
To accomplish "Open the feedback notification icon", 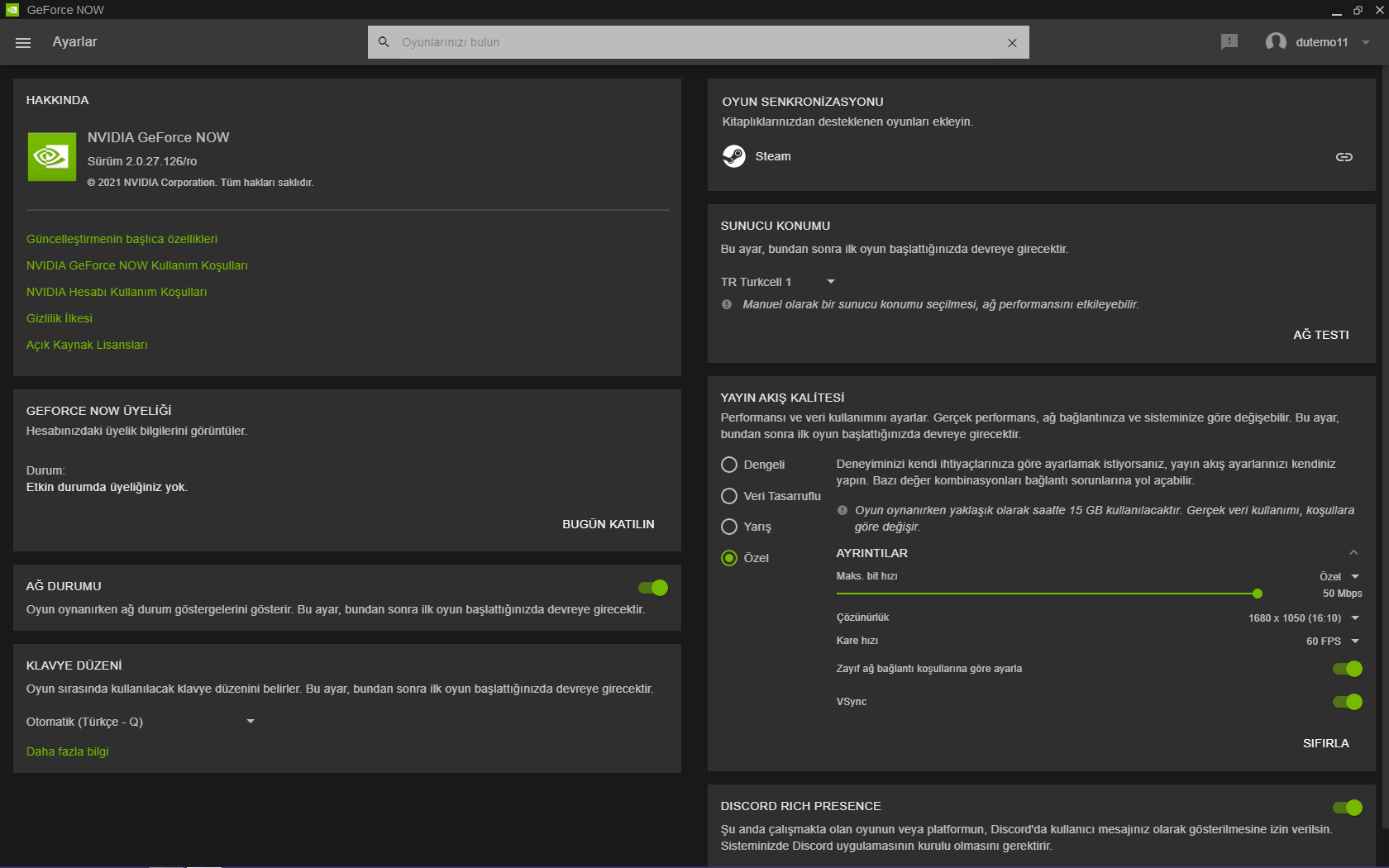I will [1229, 41].
